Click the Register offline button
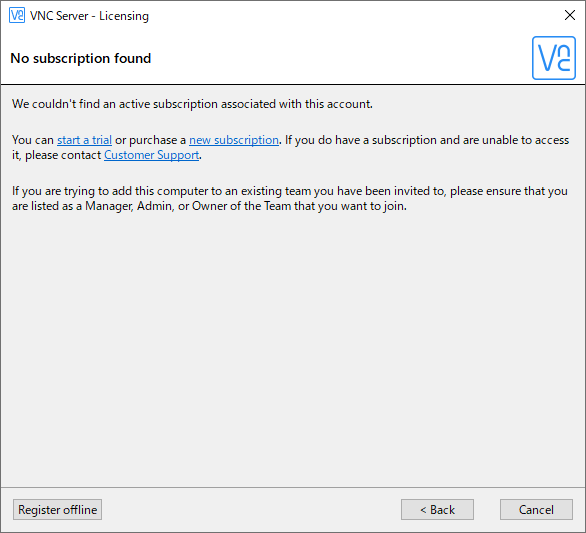This screenshot has height=533, width=586. pos(58,509)
